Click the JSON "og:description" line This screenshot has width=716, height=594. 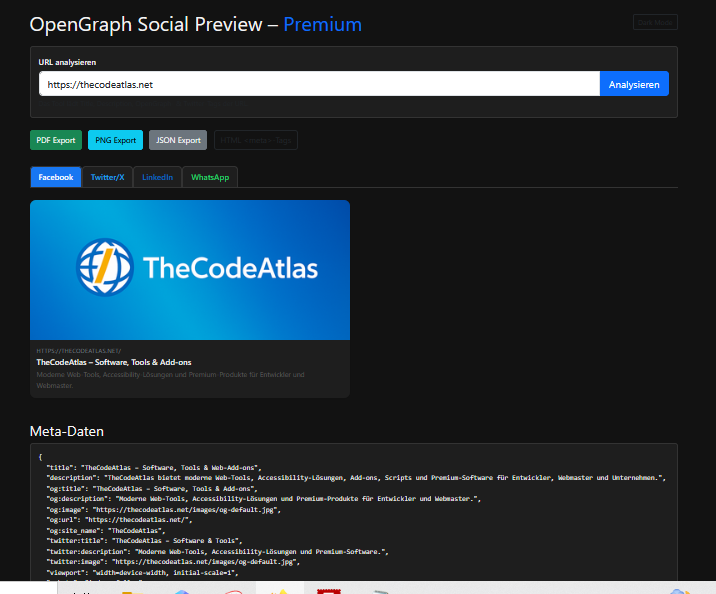[x=263, y=499]
